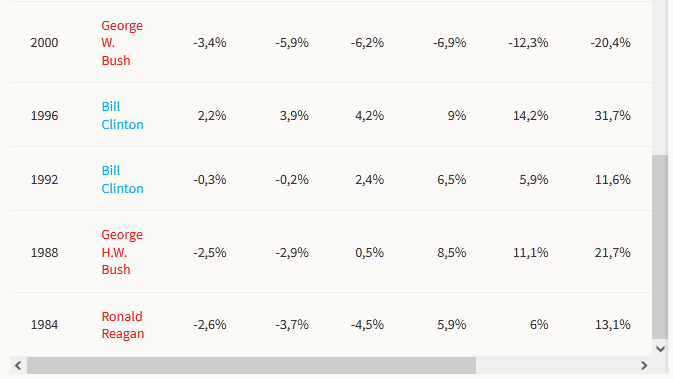Click the vertical scrollbar thumb

(x=660, y=247)
